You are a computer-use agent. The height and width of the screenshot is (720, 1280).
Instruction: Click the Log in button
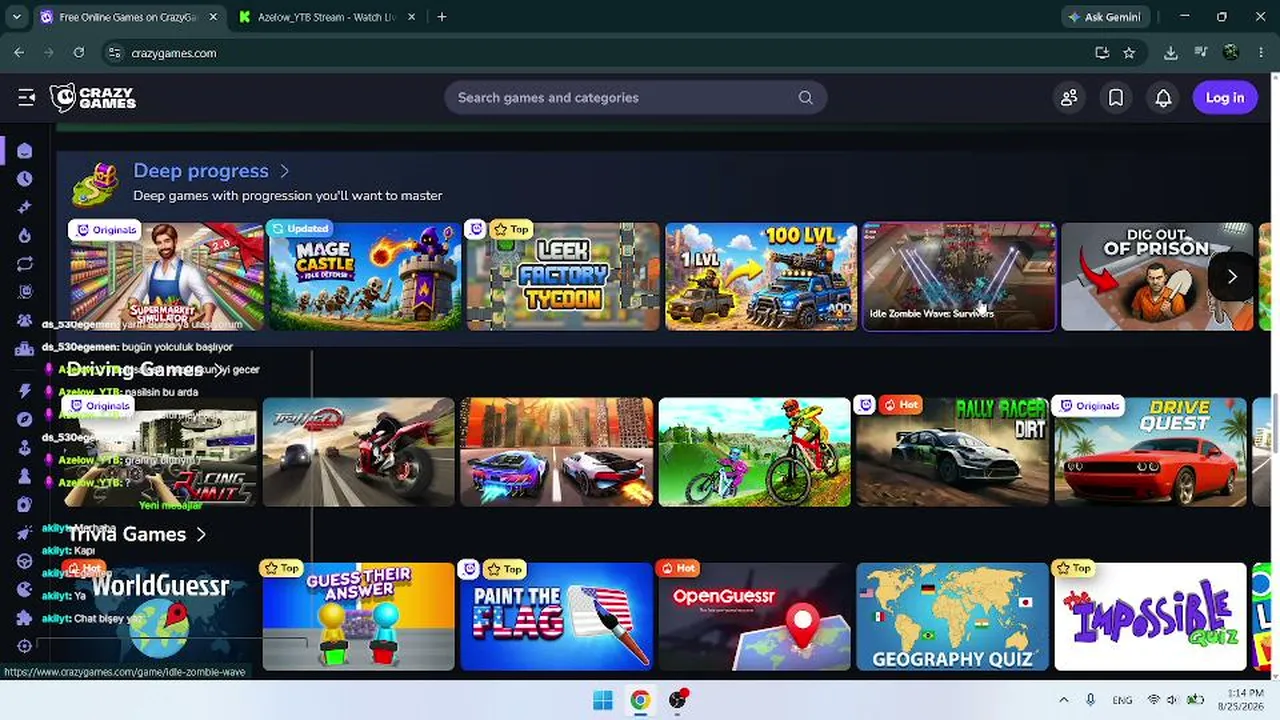(x=1225, y=97)
